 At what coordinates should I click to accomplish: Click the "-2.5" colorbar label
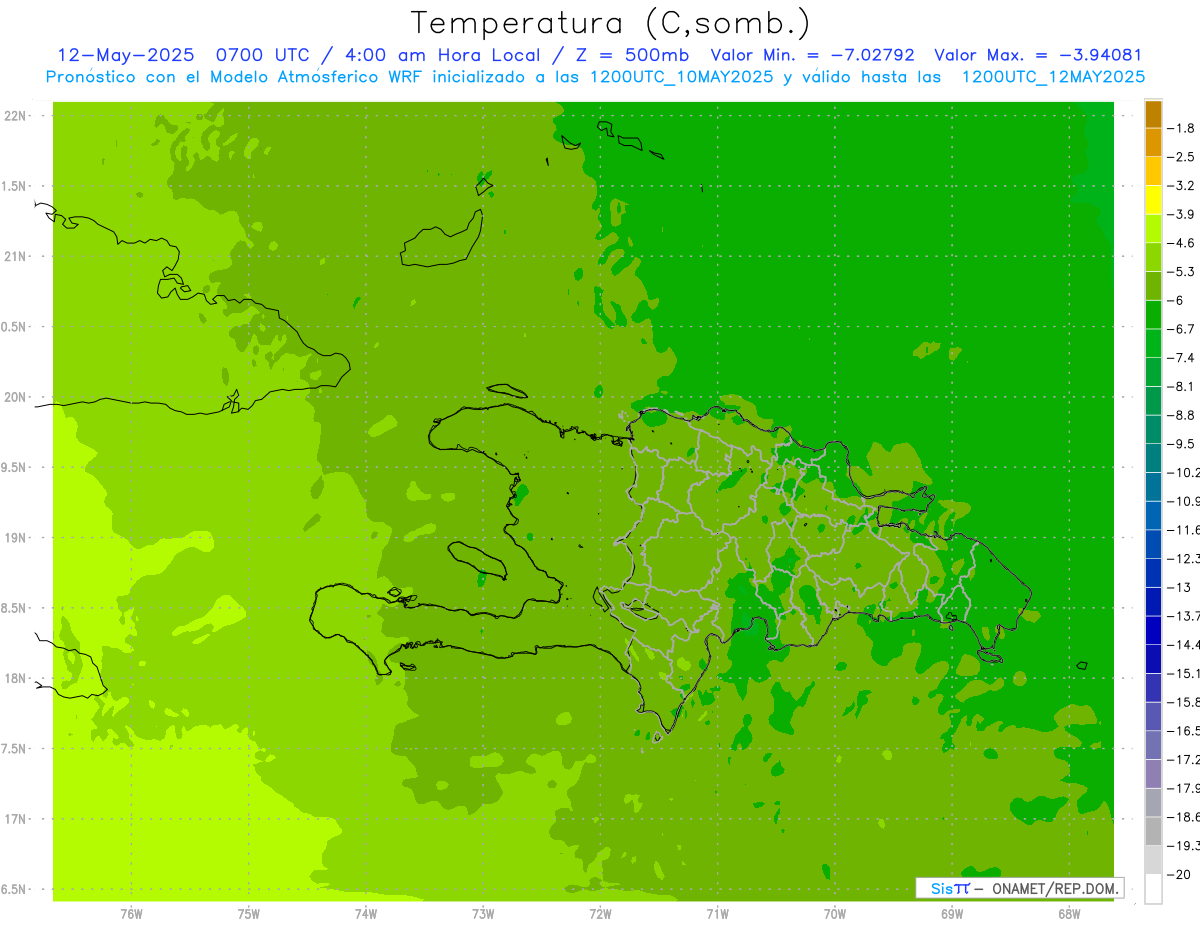click(x=1182, y=157)
